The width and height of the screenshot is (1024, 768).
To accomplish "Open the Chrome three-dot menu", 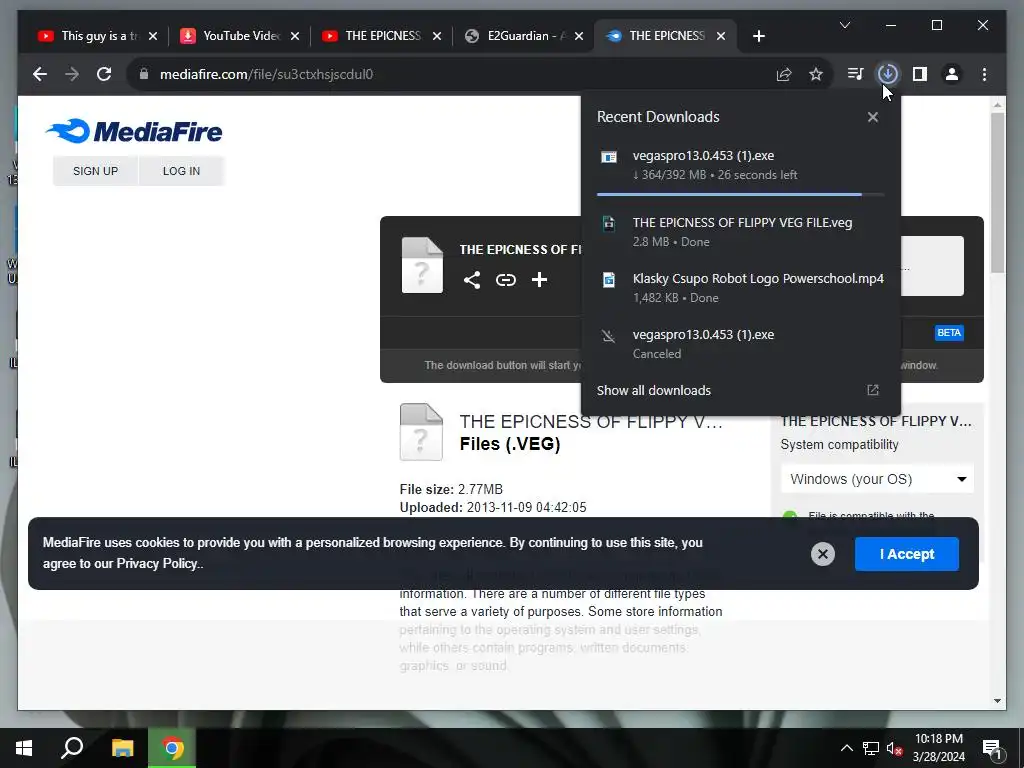I will 984,74.
